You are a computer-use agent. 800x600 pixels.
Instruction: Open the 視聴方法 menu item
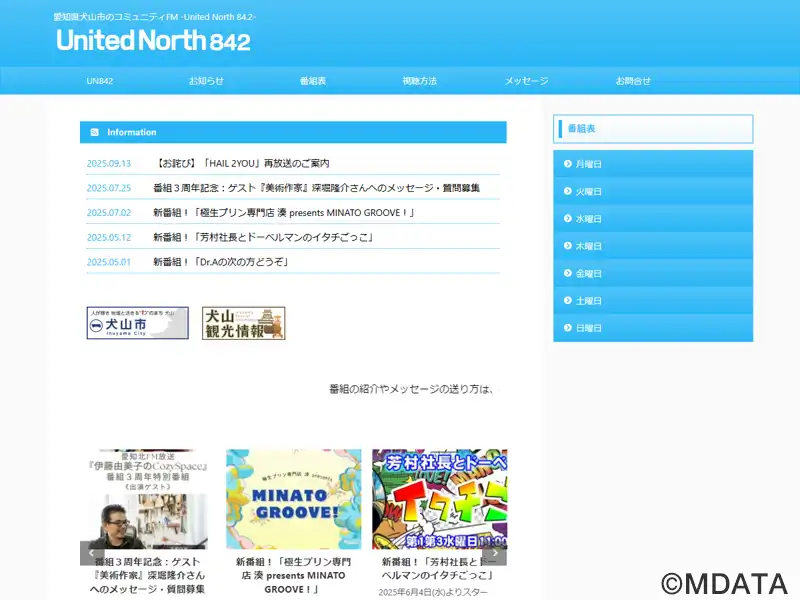click(419, 81)
